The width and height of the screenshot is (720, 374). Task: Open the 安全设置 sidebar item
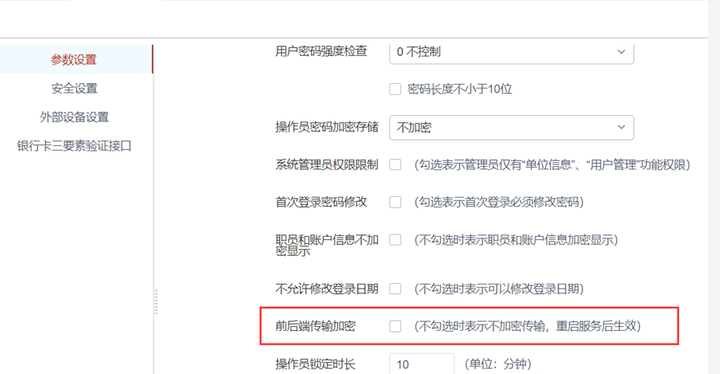click(74, 88)
